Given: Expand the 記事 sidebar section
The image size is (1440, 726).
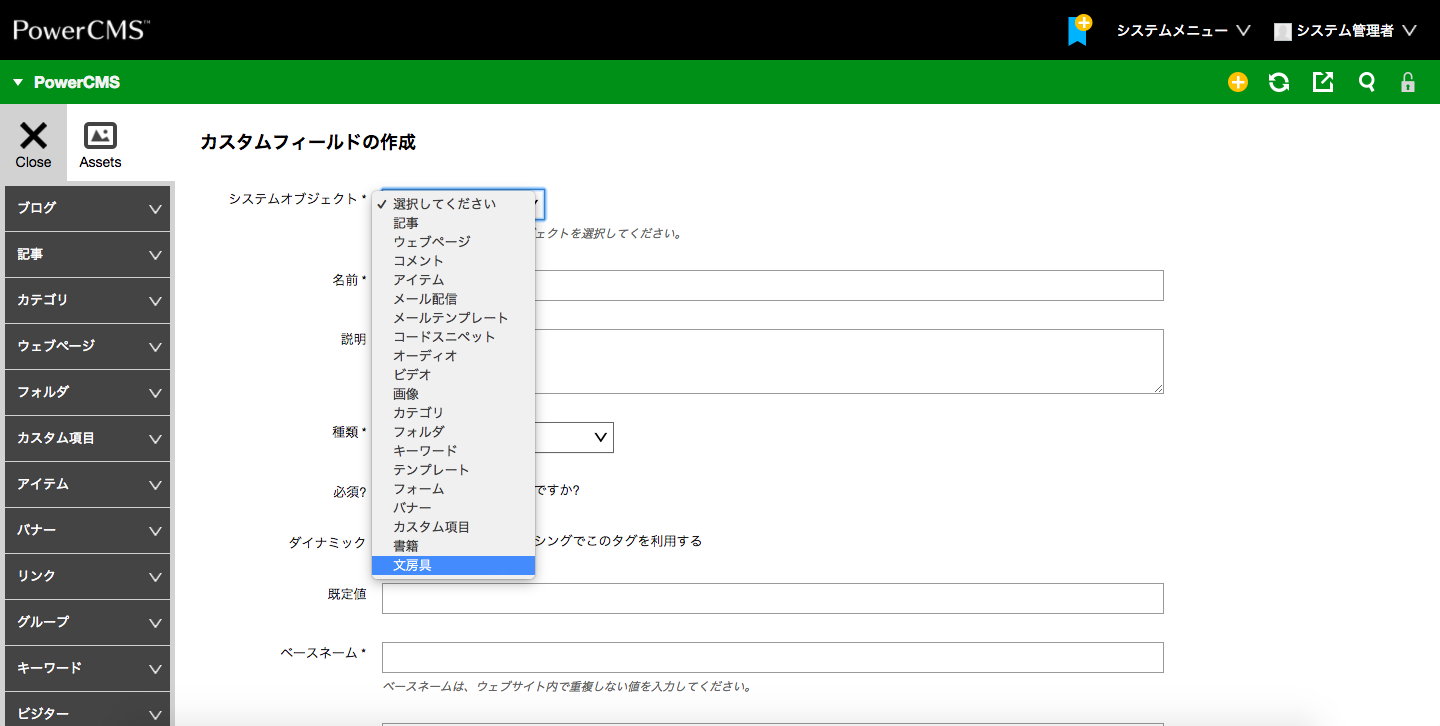Looking at the screenshot, I should [x=87, y=254].
